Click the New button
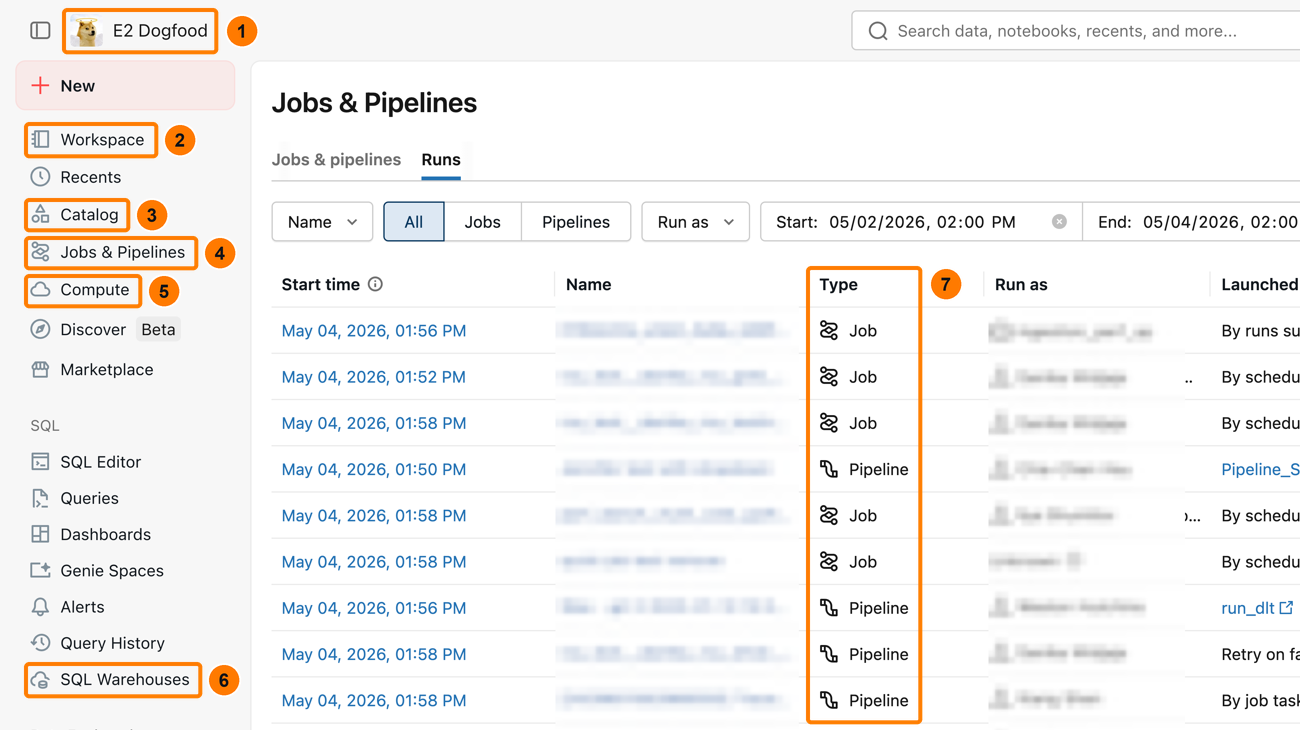Image resolution: width=1300 pixels, height=730 pixels. pyautogui.click(x=125, y=86)
